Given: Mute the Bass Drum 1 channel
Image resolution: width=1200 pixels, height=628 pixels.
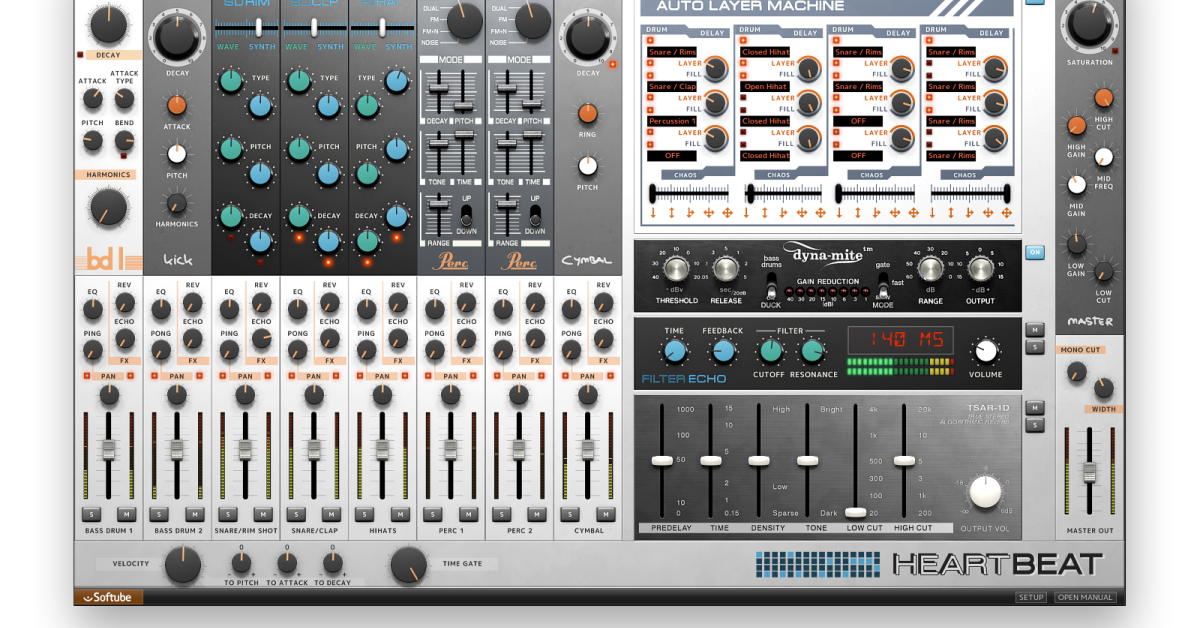Looking at the screenshot, I should pyautogui.click(x=126, y=514).
